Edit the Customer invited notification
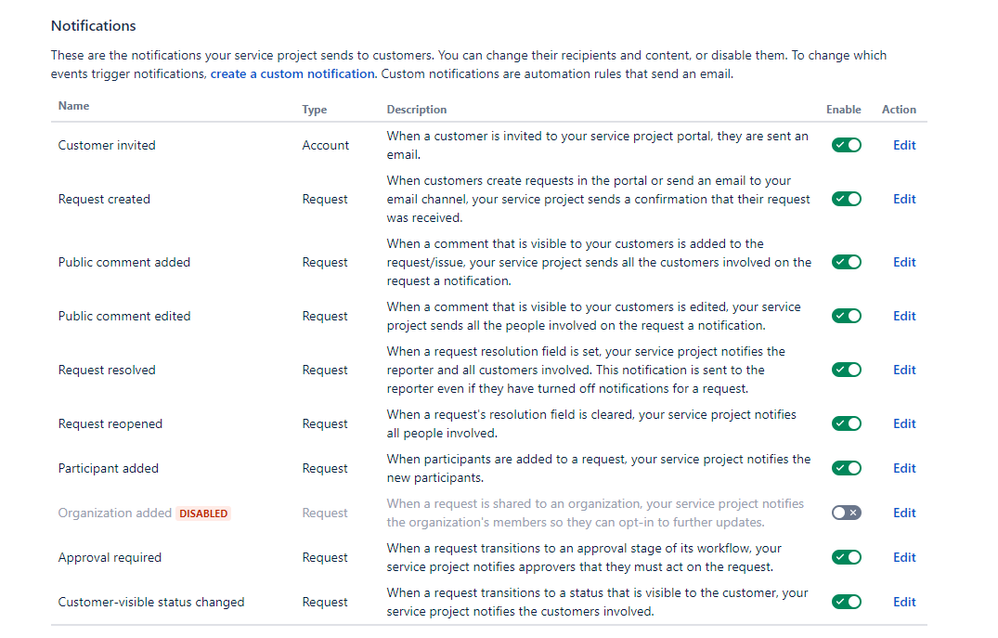The image size is (998, 638). click(903, 145)
